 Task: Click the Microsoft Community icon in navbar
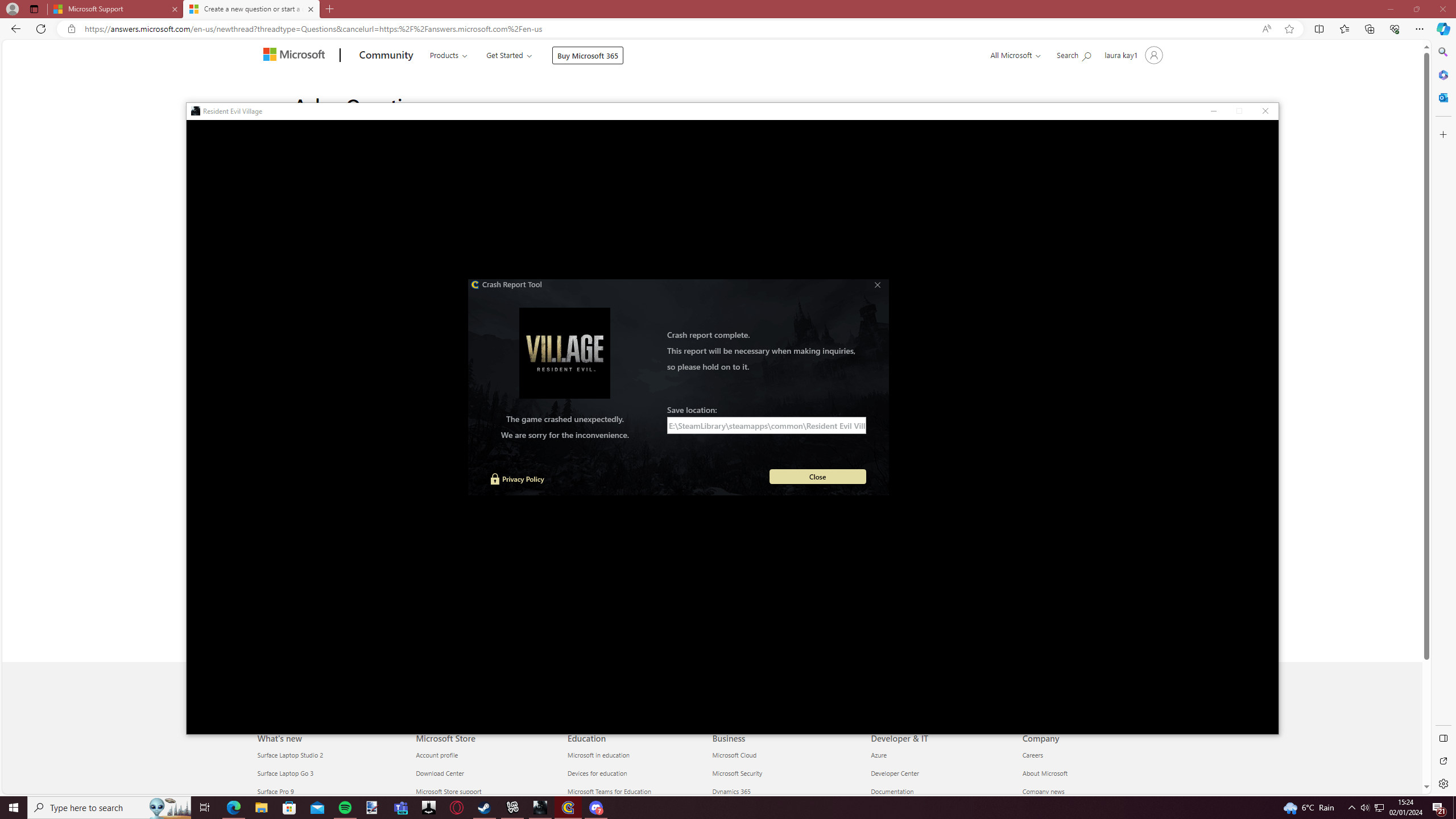(385, 55)
